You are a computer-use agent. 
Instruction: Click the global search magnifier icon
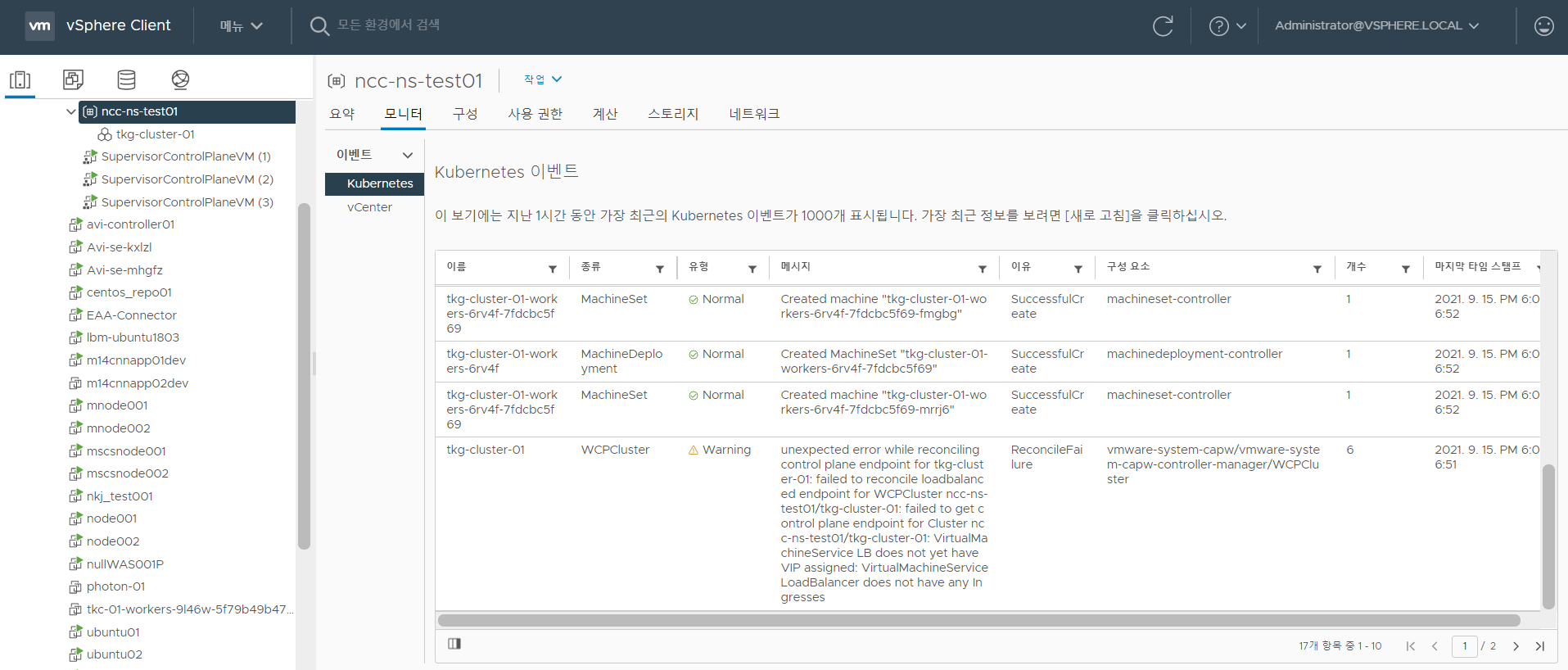click(319, 26)
